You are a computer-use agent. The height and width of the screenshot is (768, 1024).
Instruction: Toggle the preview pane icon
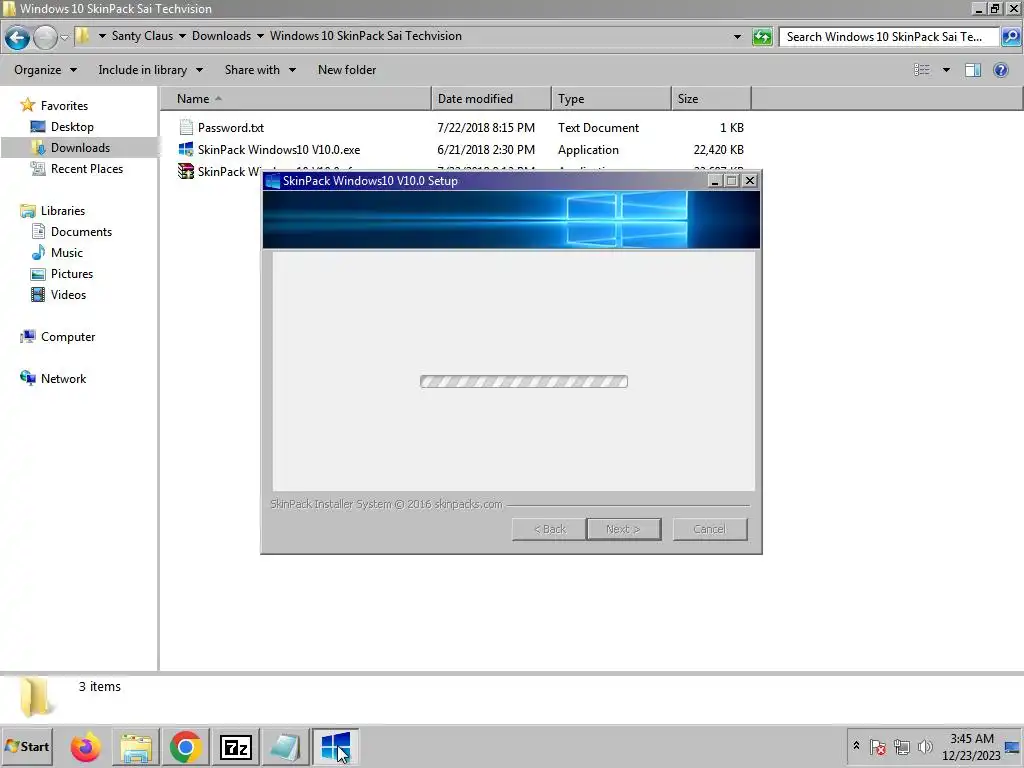[x=972, y=70]
